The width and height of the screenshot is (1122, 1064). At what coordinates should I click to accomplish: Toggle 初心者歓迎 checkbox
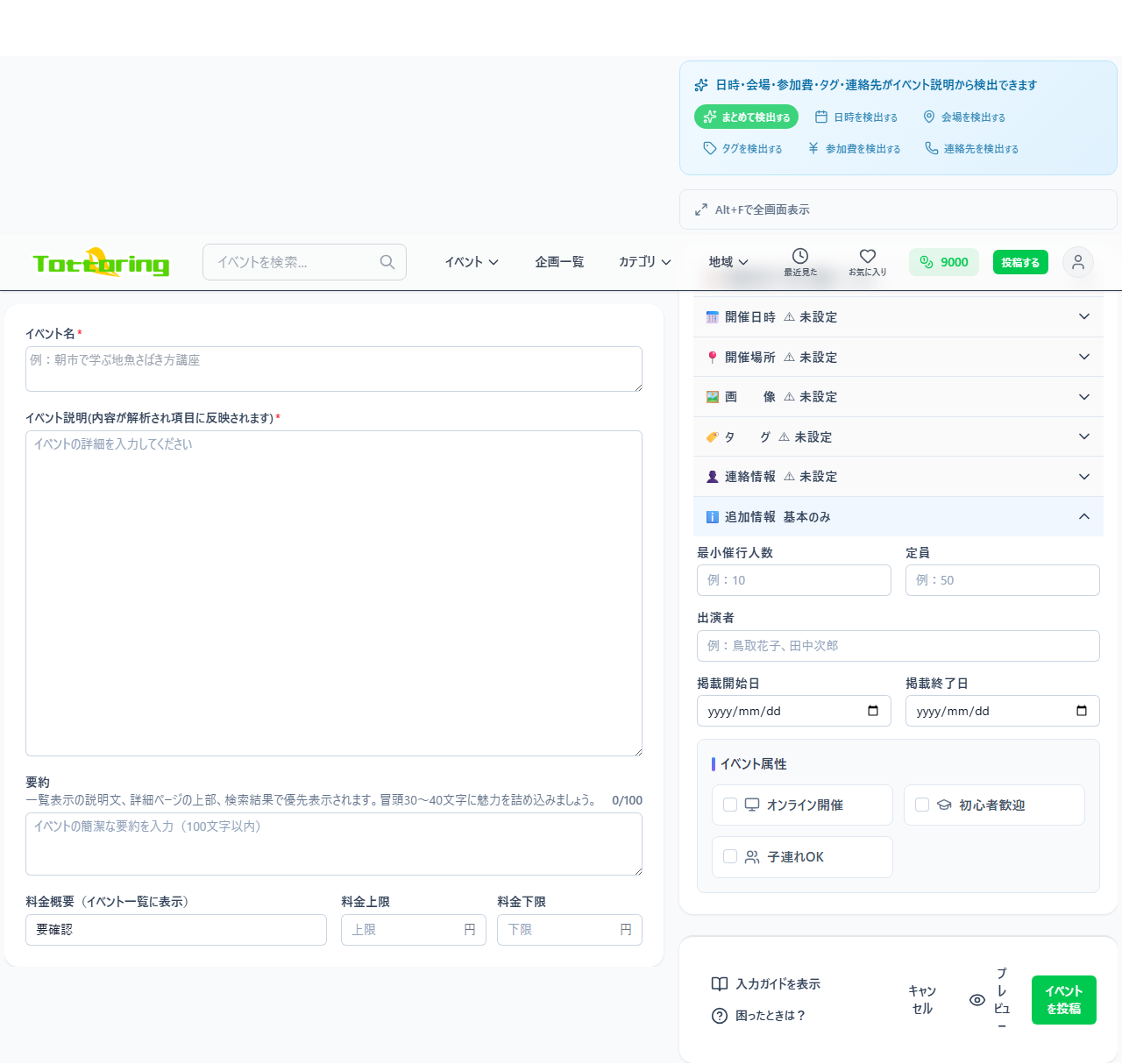point(922,805)
